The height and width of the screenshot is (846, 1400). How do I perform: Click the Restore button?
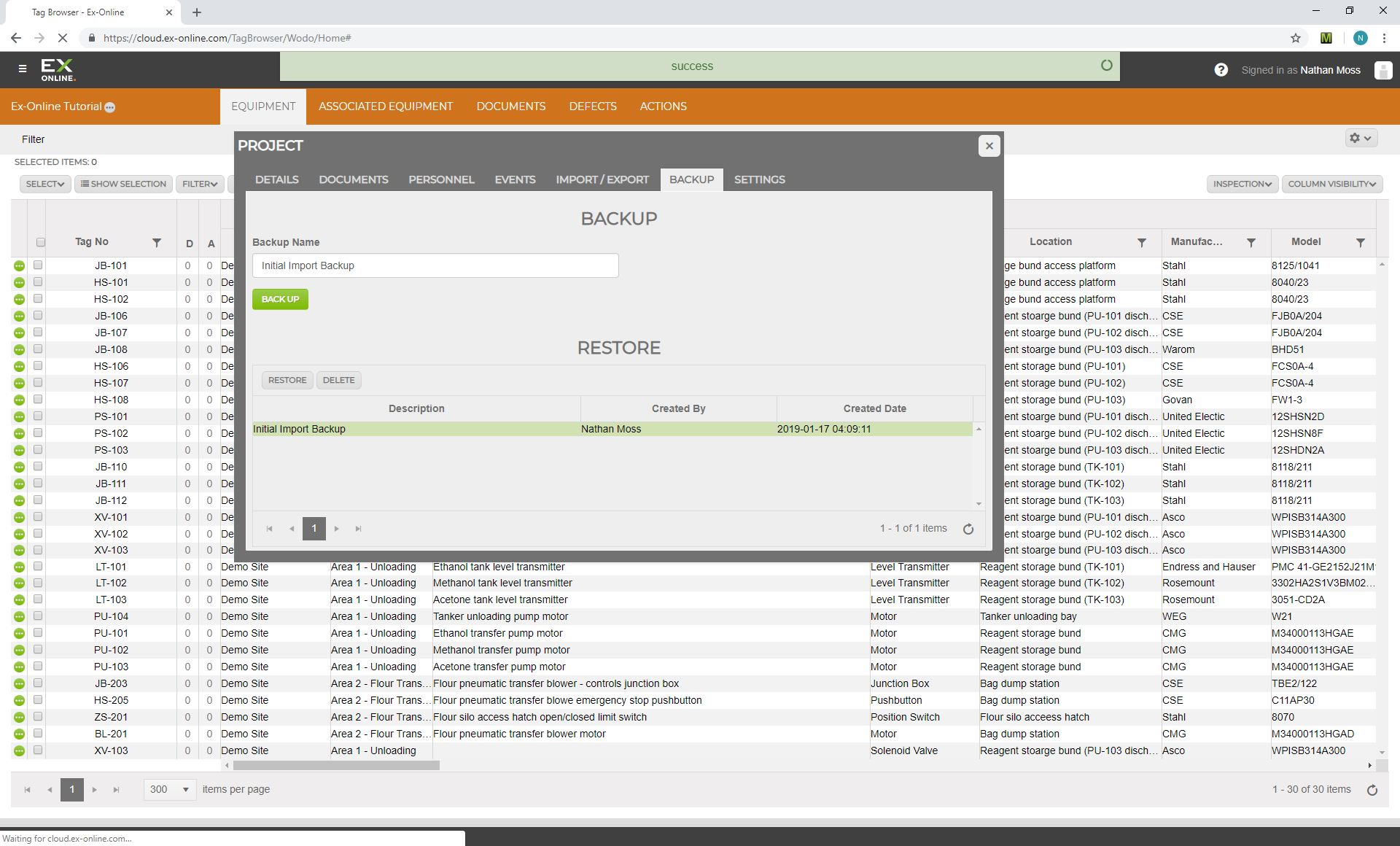[x=287, y=380]
